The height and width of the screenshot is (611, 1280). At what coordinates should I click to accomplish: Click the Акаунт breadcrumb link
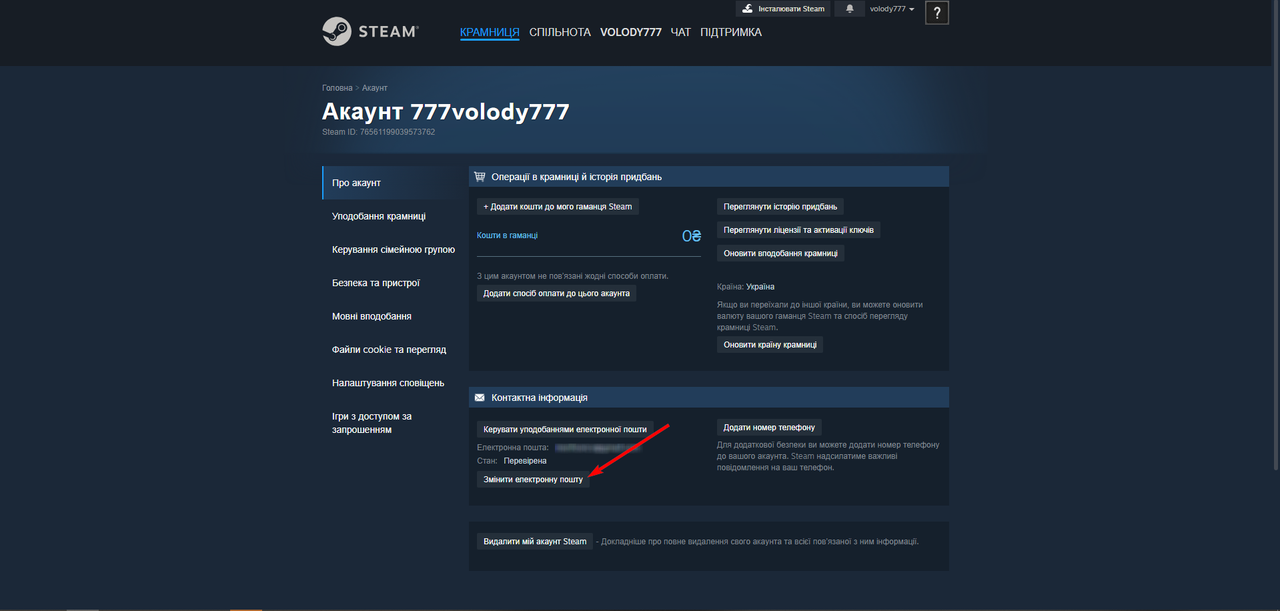click(x=375, y=88)
